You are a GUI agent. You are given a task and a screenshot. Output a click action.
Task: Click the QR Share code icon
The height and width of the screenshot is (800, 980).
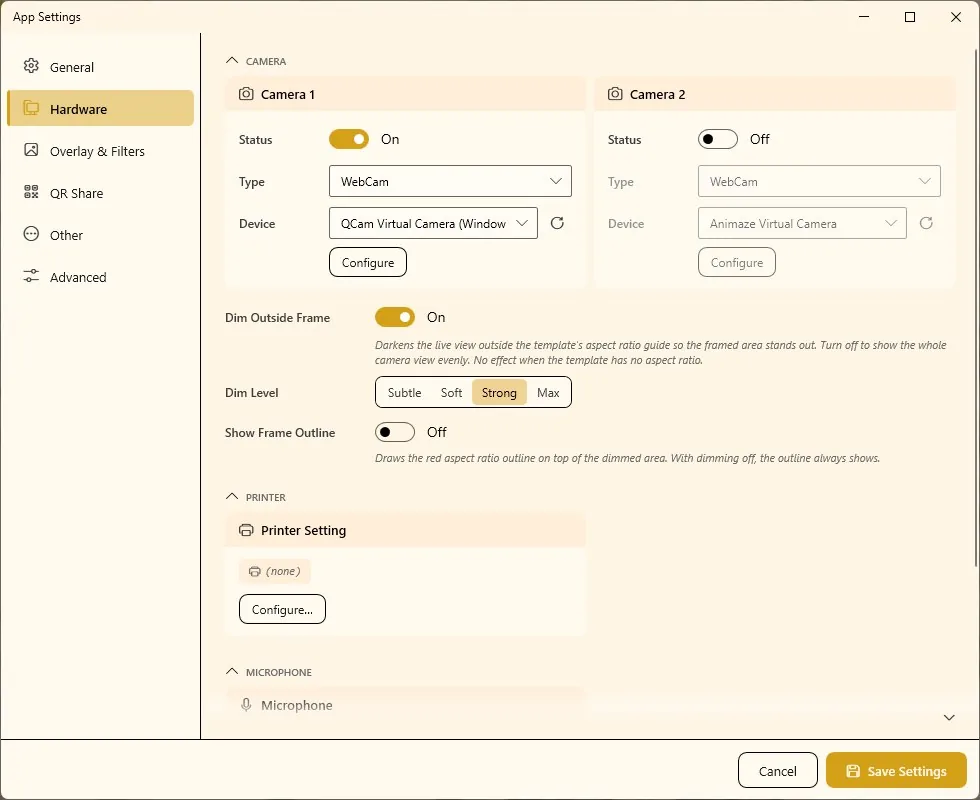(x=31, y=192)
